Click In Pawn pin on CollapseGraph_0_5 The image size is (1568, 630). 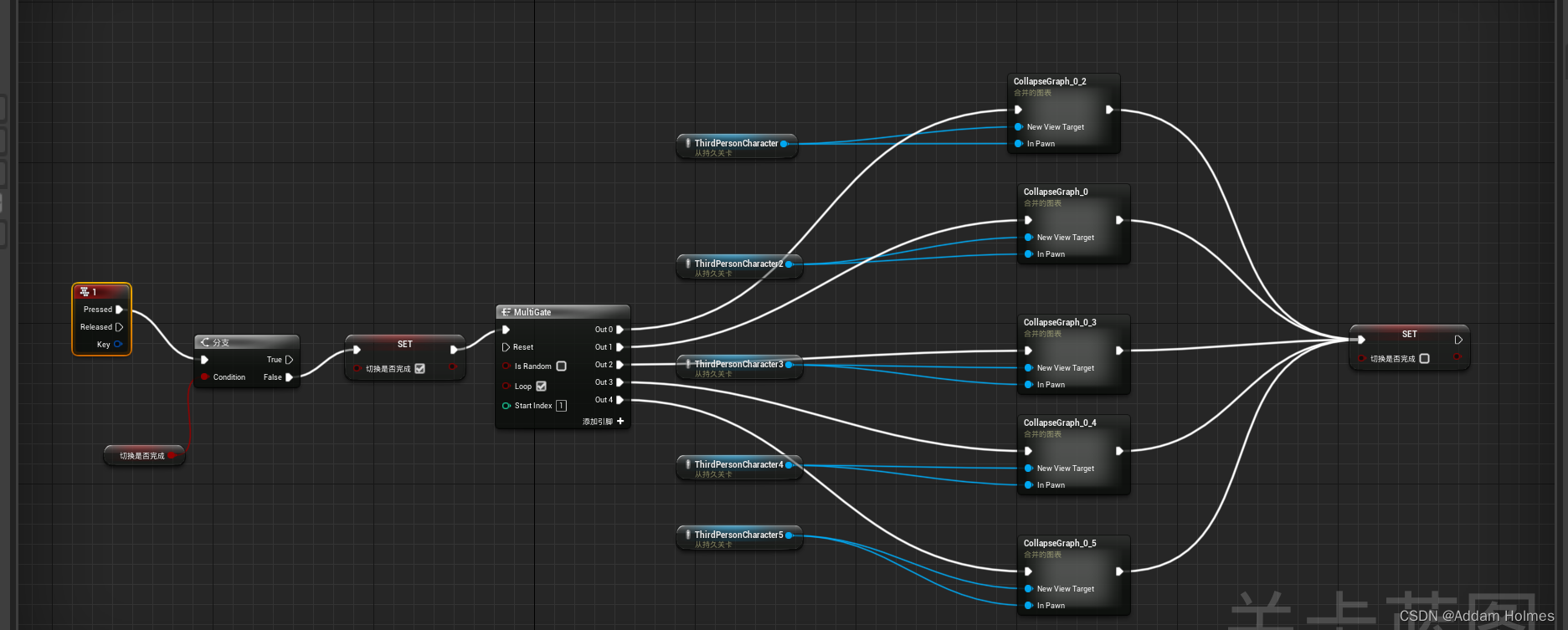click(1028, 606)
